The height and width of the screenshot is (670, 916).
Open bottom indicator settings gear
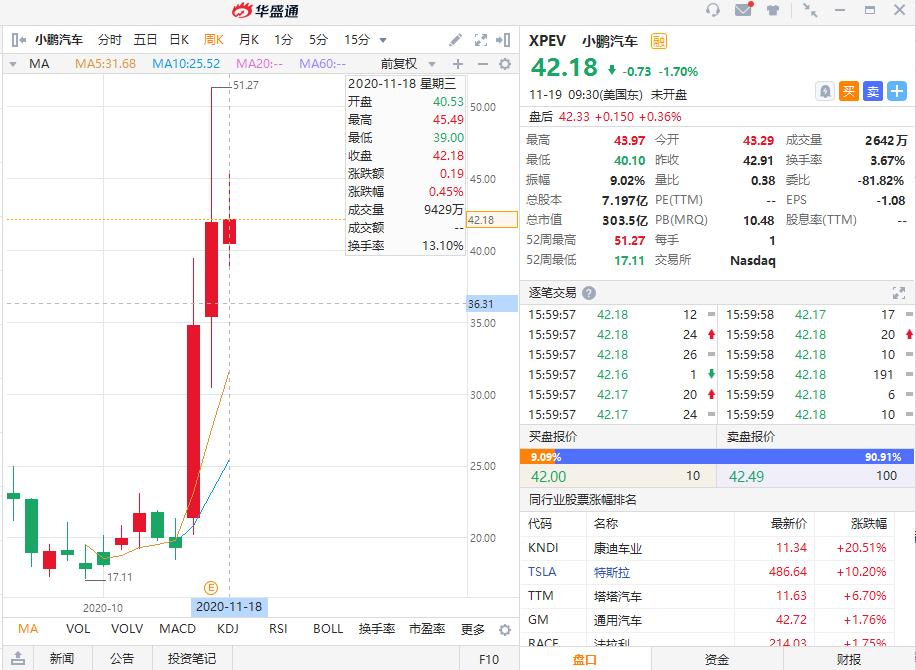[x=505, y=630]
